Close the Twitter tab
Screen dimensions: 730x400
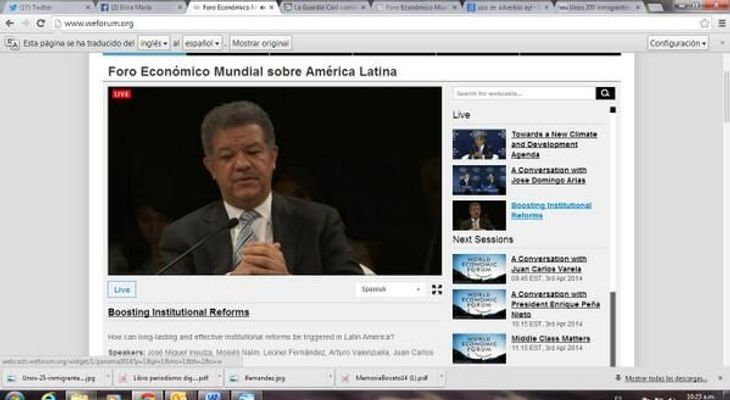88,7
